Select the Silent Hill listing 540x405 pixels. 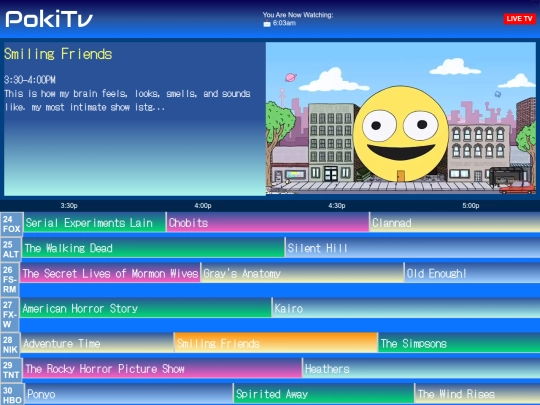(x=413, y=248)
